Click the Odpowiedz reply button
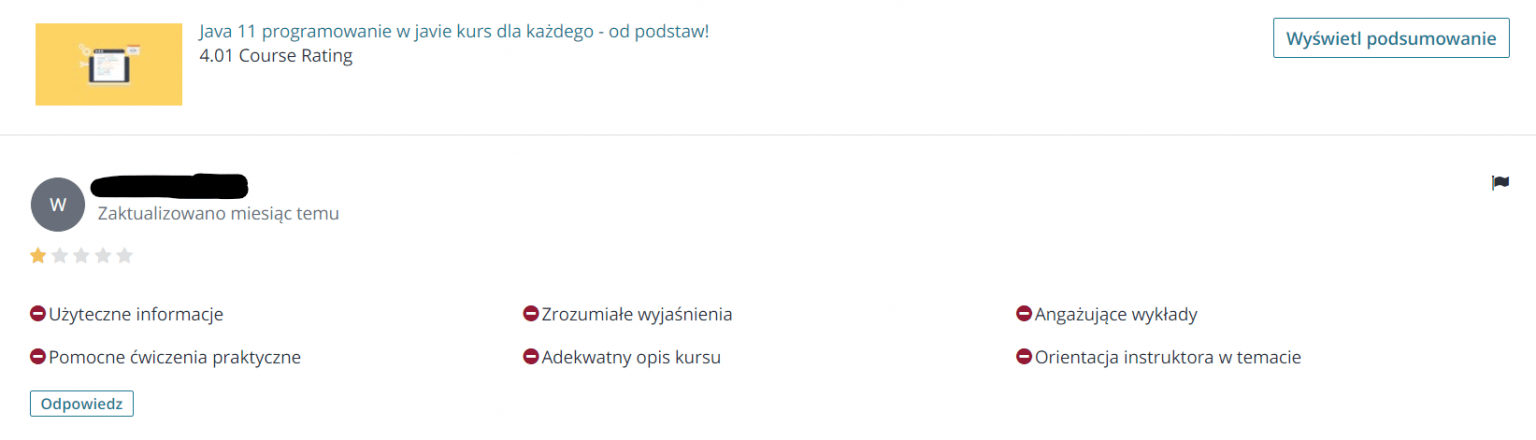Screen dimensions: 1536x440 coord(82,404)
